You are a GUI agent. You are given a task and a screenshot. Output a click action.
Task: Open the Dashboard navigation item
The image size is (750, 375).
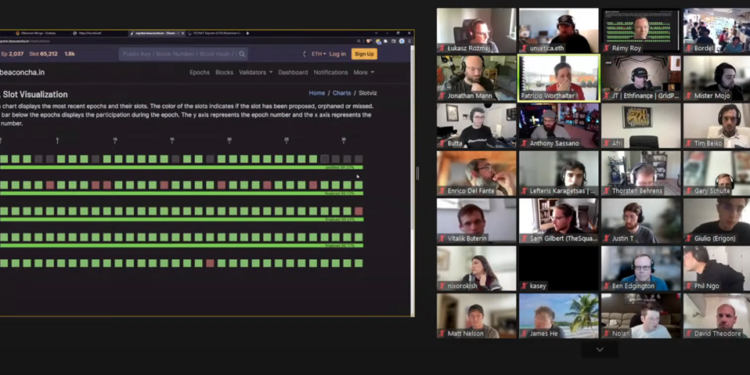point(293,72)
